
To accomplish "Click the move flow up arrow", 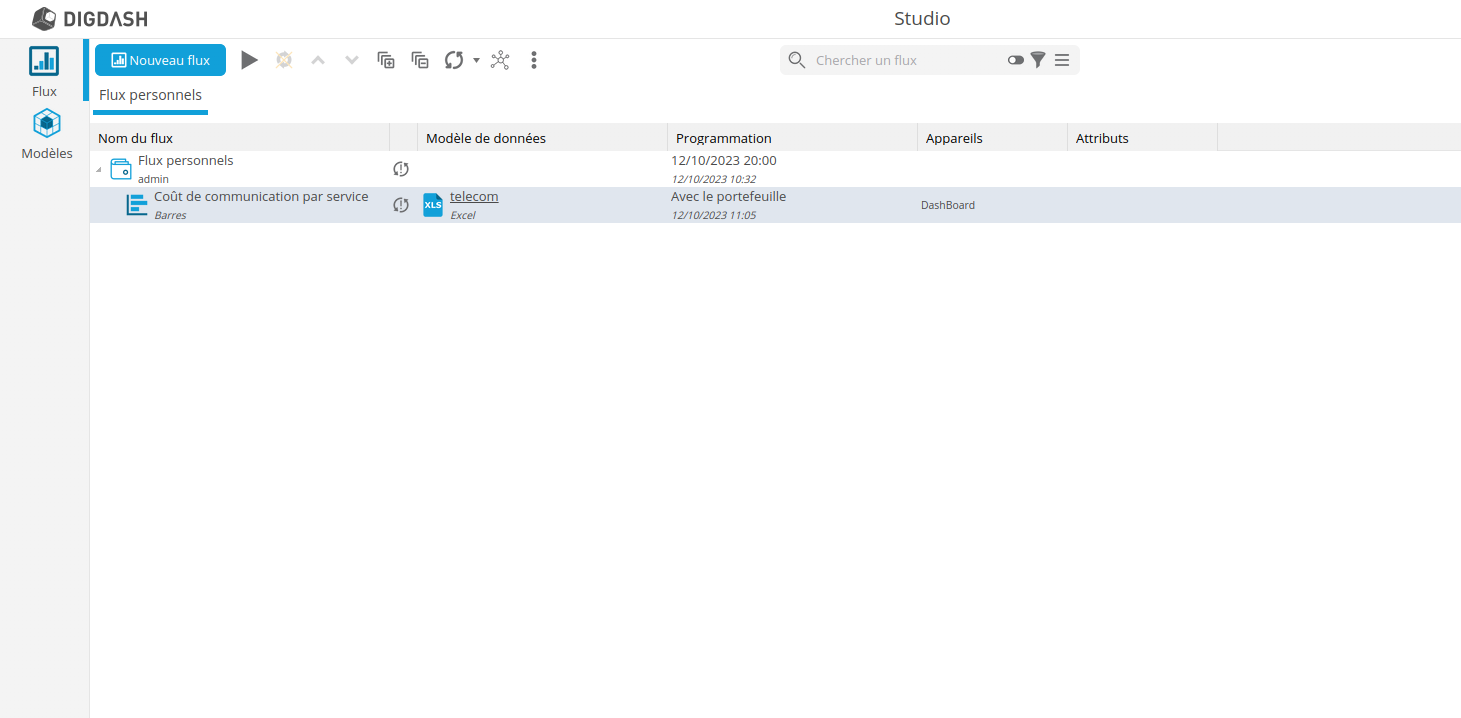I will coord(318,60).
